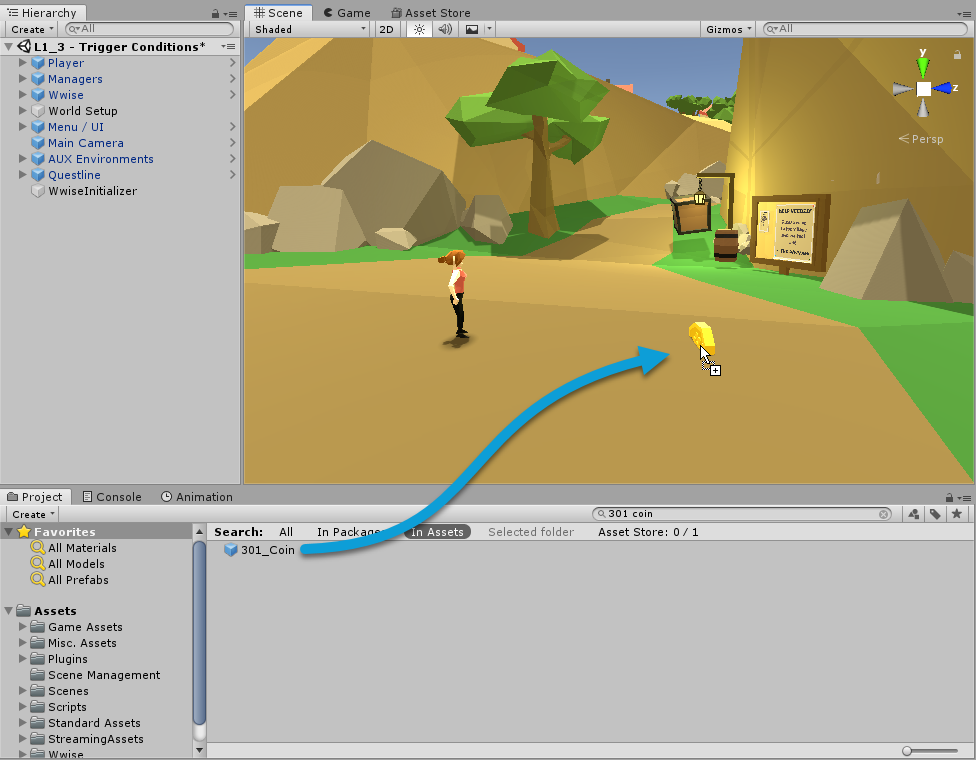Click the green Y axis on the gizmo
The width and height of the screenshot is (976, 760).
click(923, 67)
